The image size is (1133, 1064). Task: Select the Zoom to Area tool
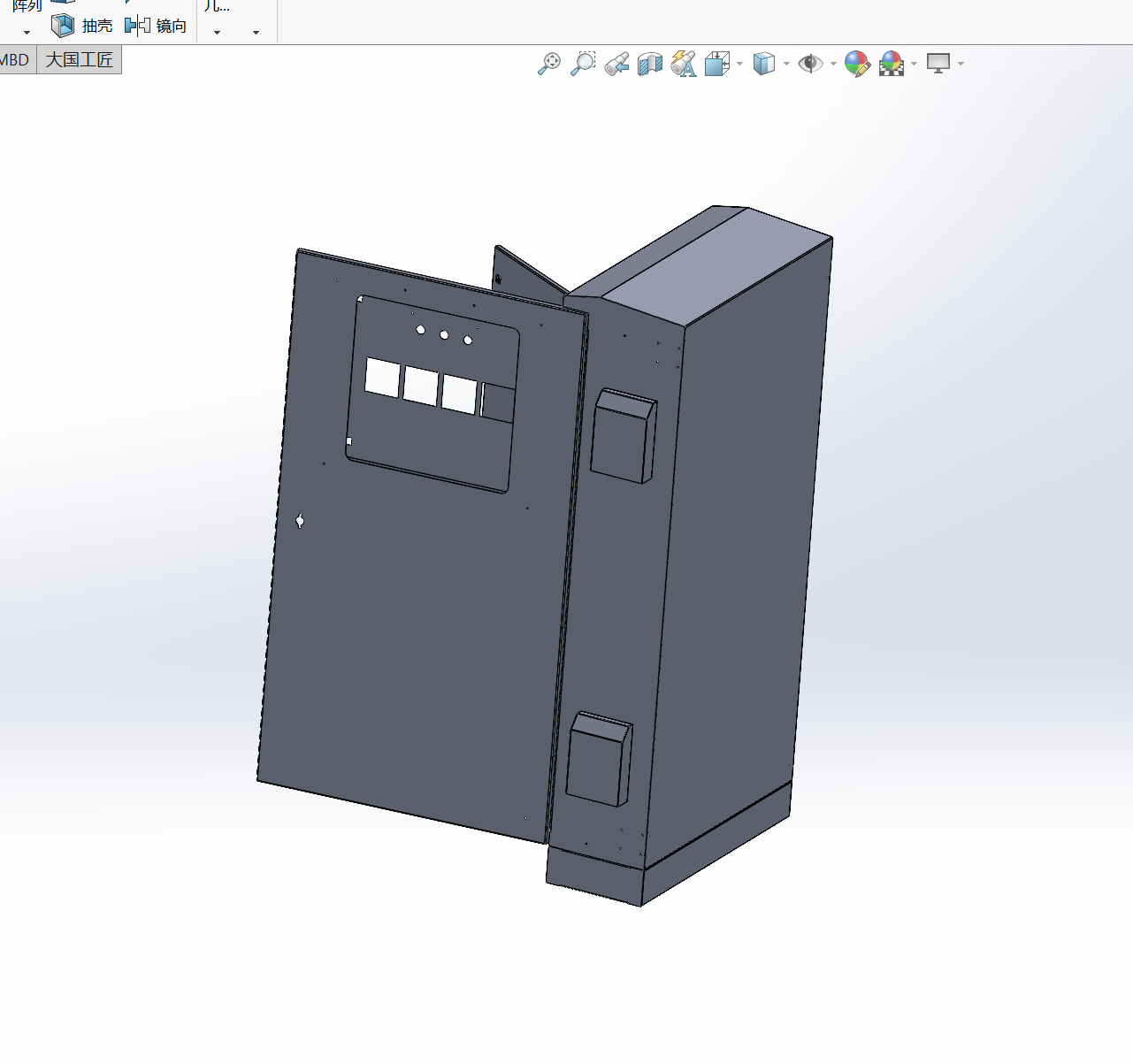583,64
